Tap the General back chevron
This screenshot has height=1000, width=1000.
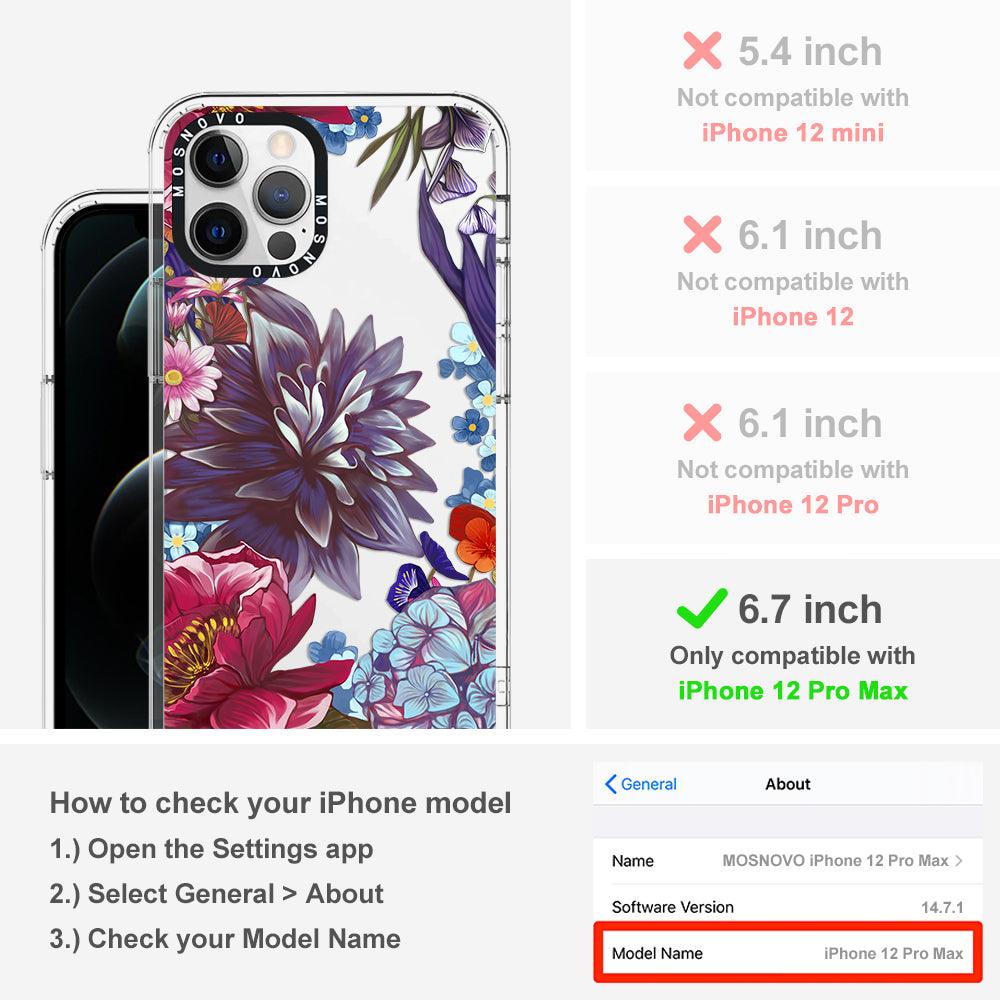(610, 784)
